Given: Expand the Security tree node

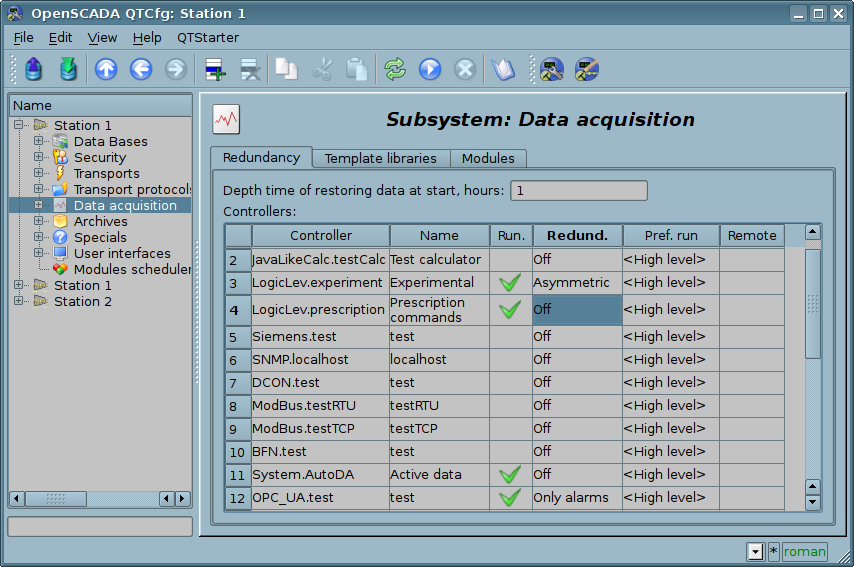Looking at the screenshot, I should [x=38, y=156].
